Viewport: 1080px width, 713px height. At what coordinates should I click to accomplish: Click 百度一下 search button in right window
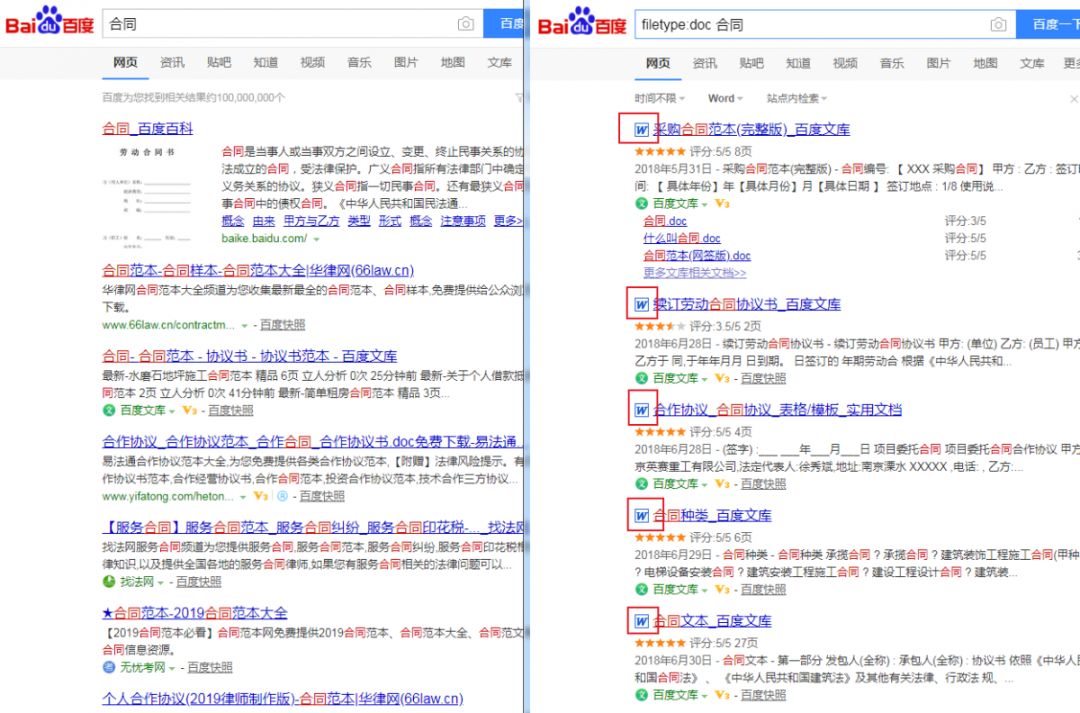pos(1048,25)
